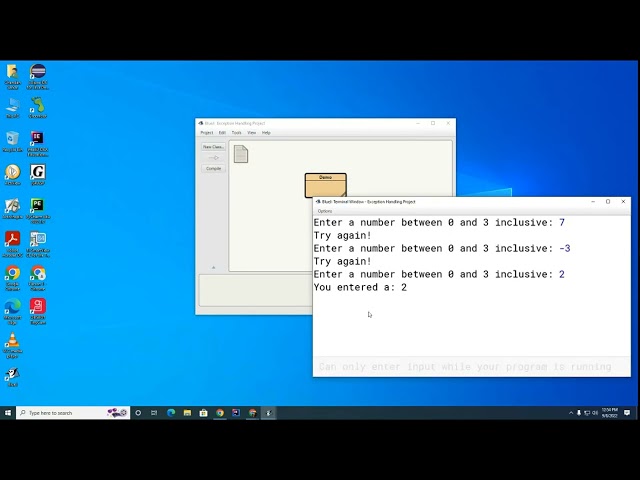This screenshot has height=480, width=640.
Task: Minimize the BlueJ Terminal Window
Action: (593, 202)
